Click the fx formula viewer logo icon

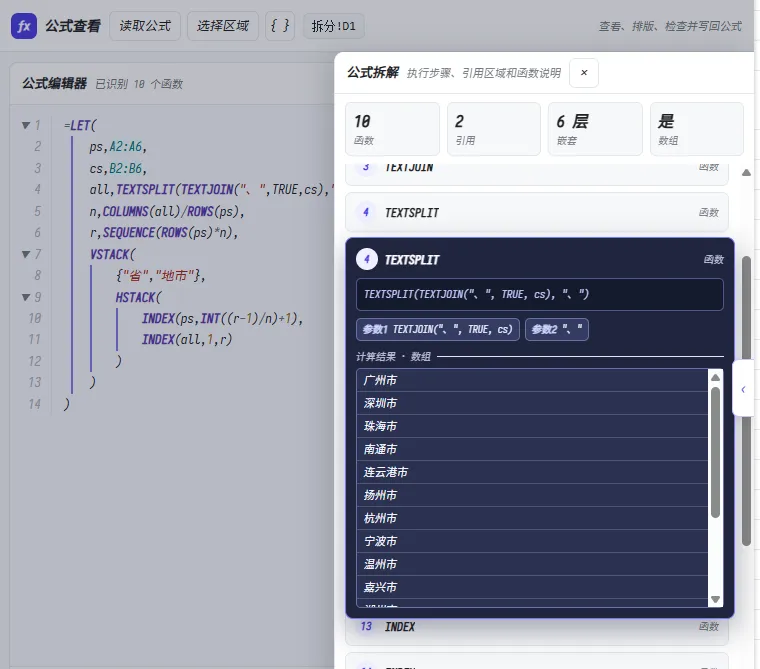click(x=24, y=26)
